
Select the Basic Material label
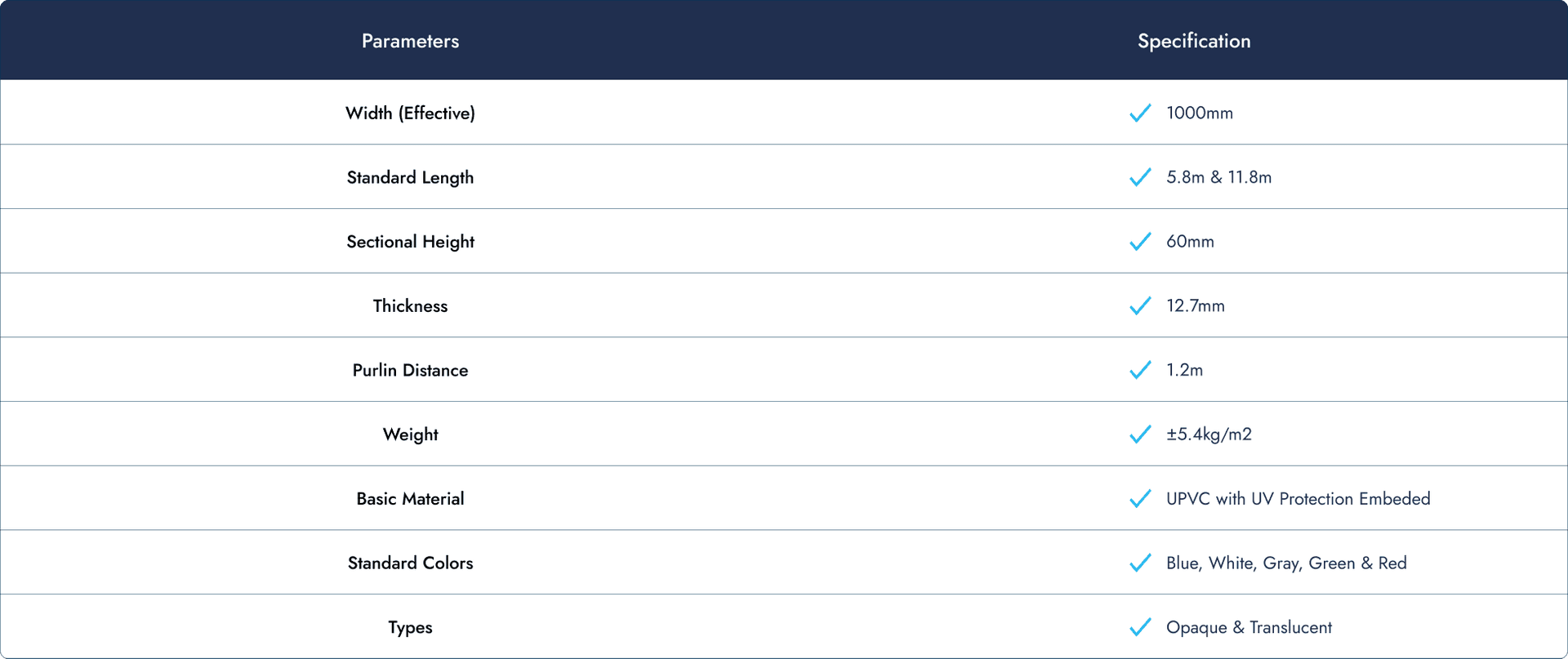point(410,499)
